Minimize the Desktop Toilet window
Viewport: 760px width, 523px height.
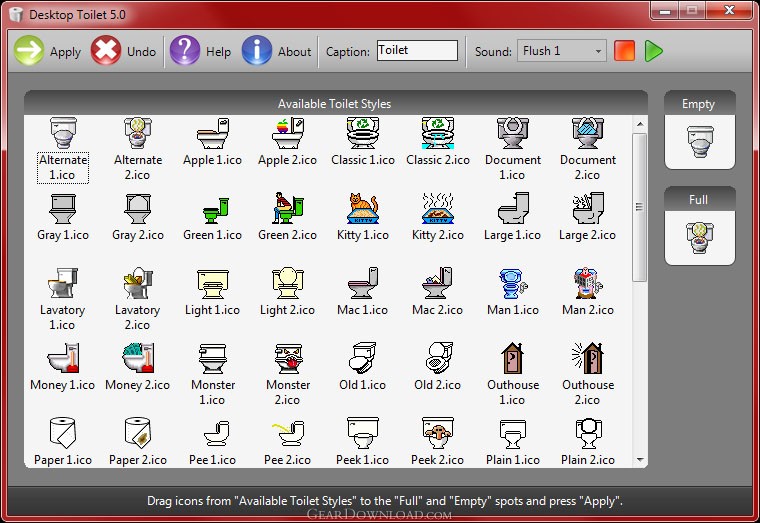coord(665,11)
